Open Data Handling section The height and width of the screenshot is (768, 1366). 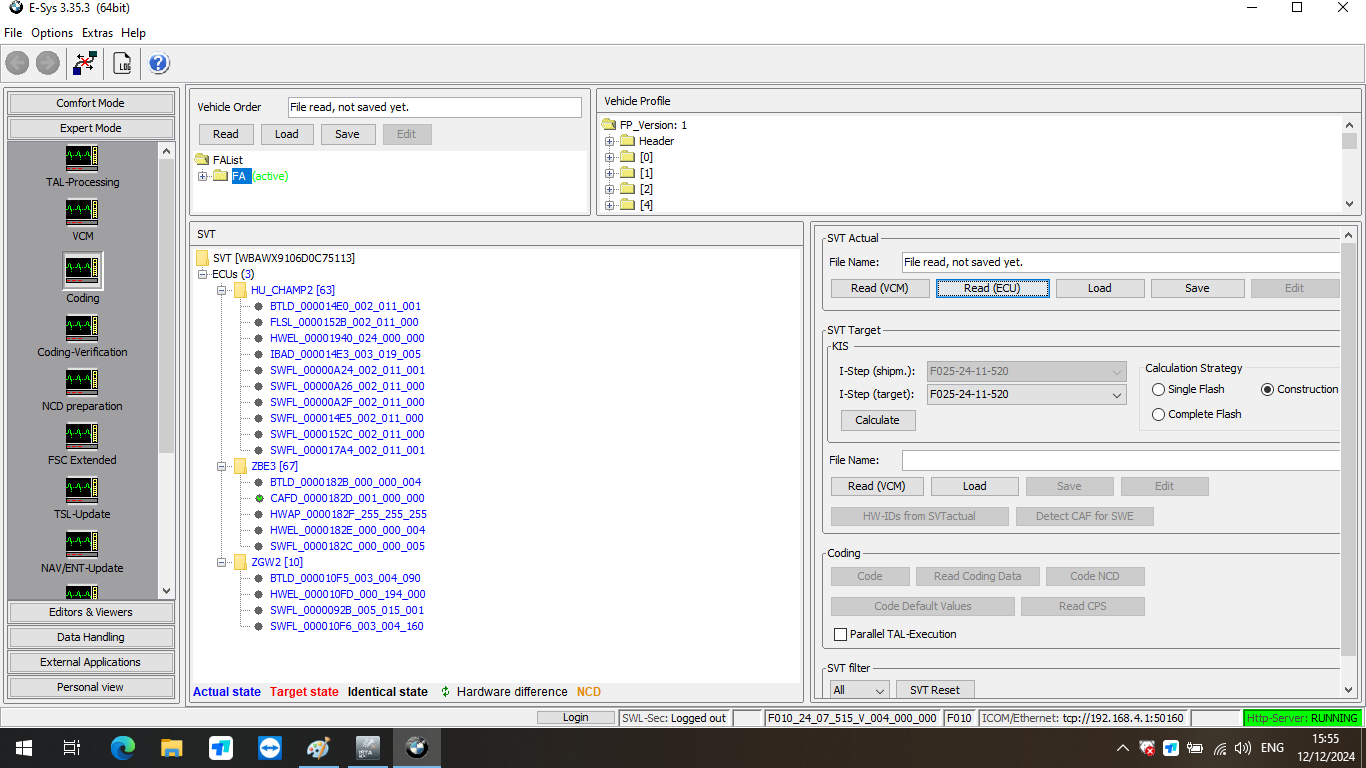90,637
